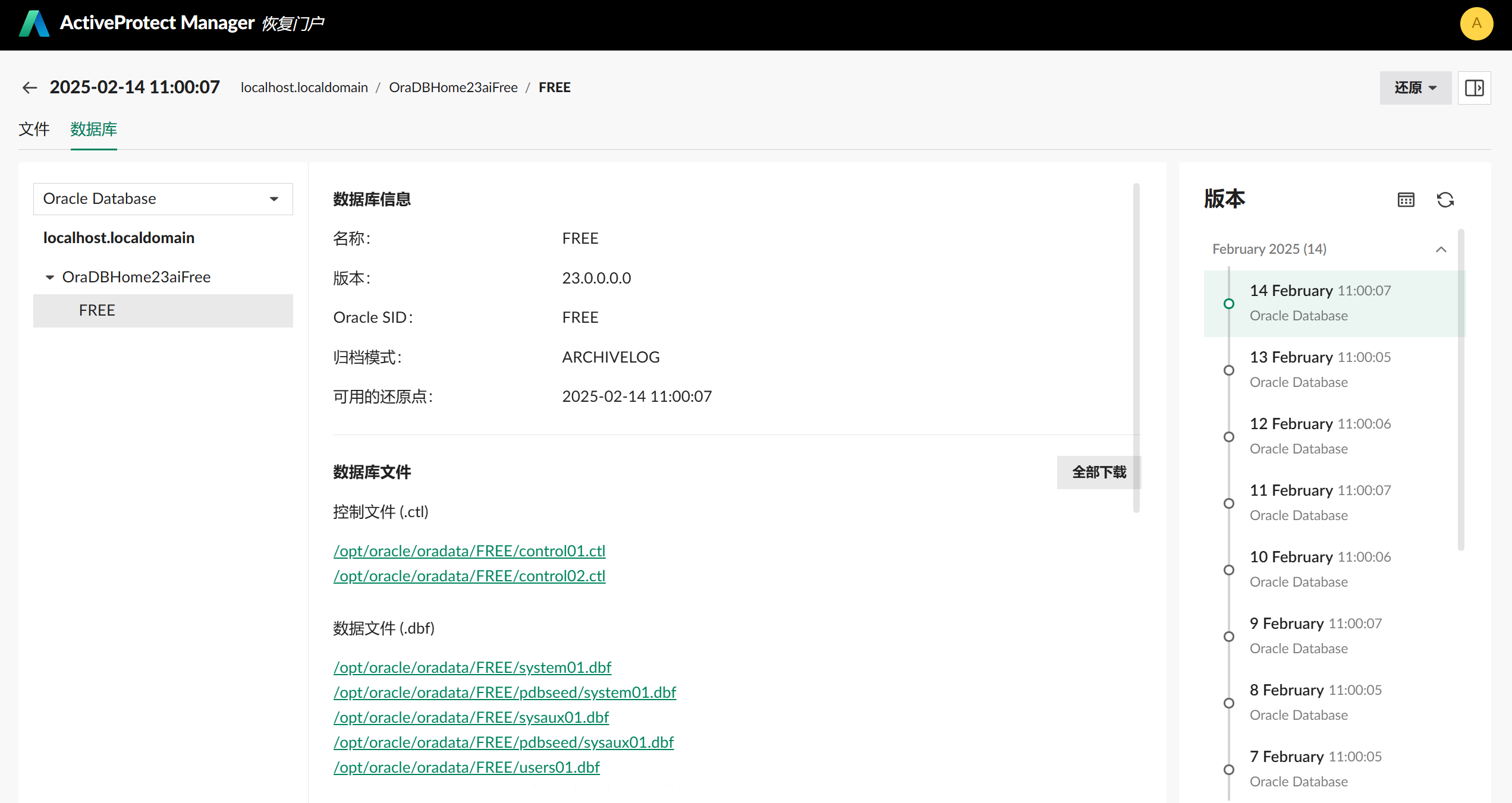Click the 23.0.0.0.0 version value

[x=596, y=278]
